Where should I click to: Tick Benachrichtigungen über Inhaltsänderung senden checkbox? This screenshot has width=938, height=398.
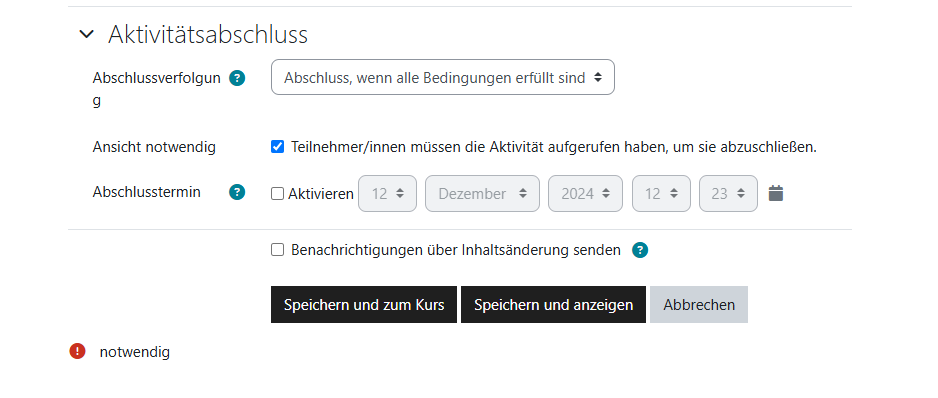278,250
